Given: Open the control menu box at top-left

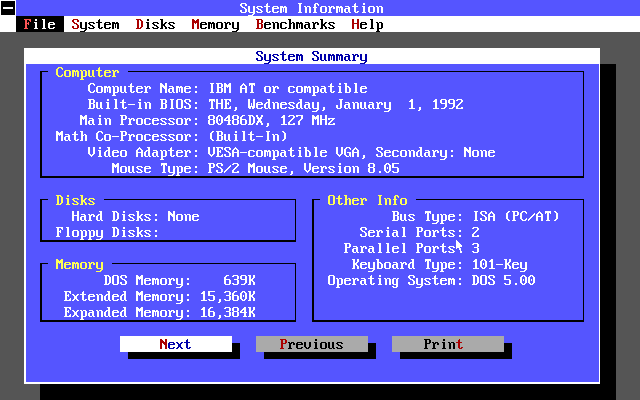Looking at the screenshot, I should pos(8,8).
